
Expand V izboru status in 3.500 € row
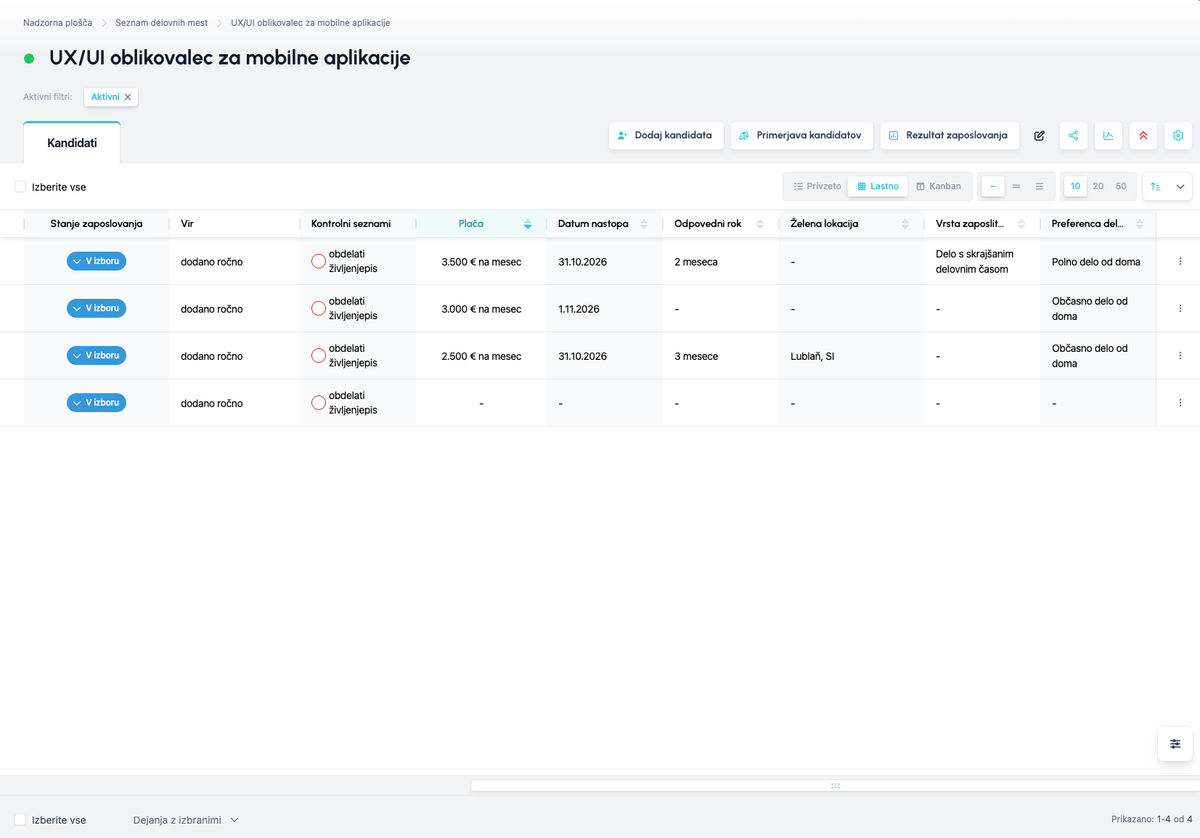point(96,261)
